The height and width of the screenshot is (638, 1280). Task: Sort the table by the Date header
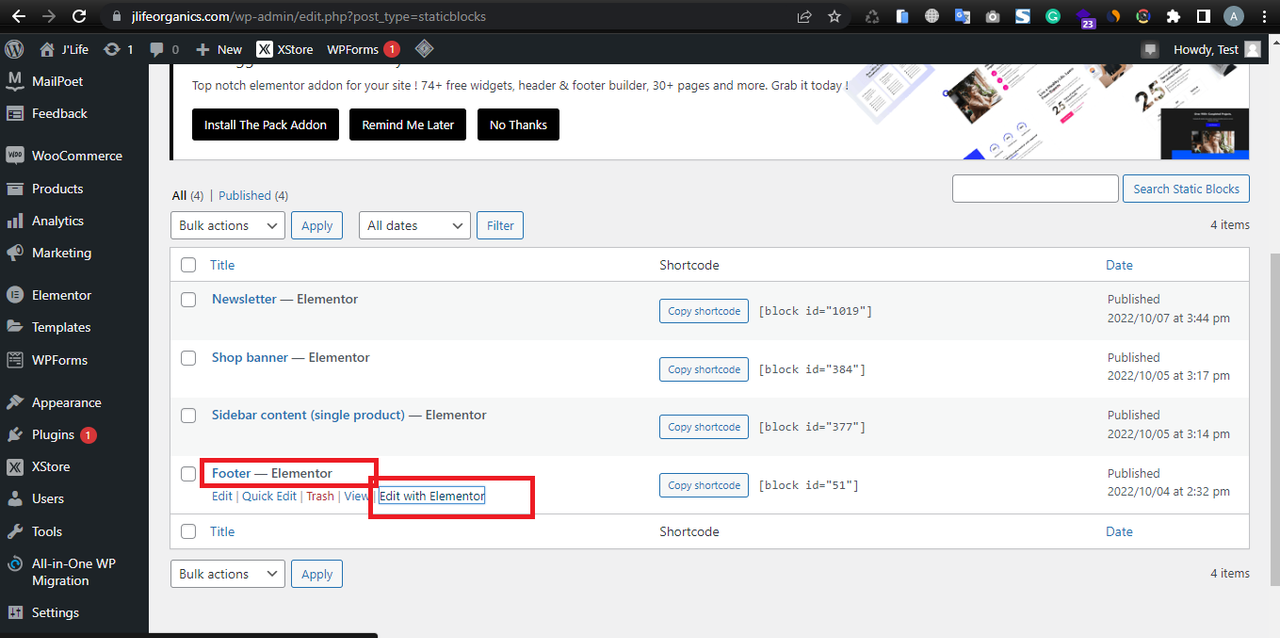pyautogui.click(x=1119, y=265)
